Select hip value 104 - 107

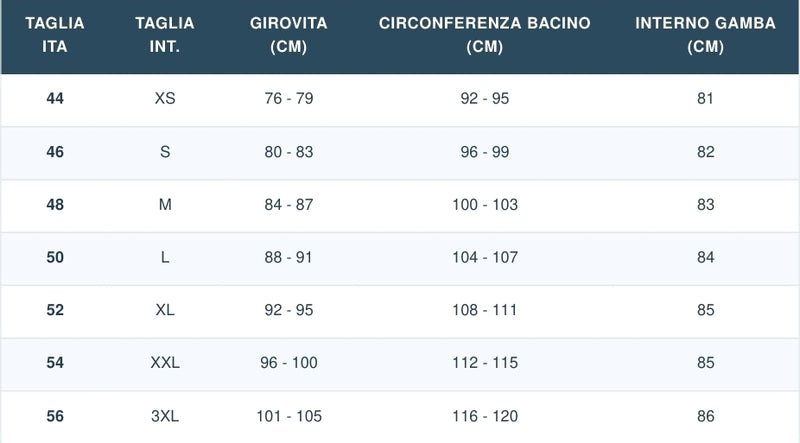485,257
